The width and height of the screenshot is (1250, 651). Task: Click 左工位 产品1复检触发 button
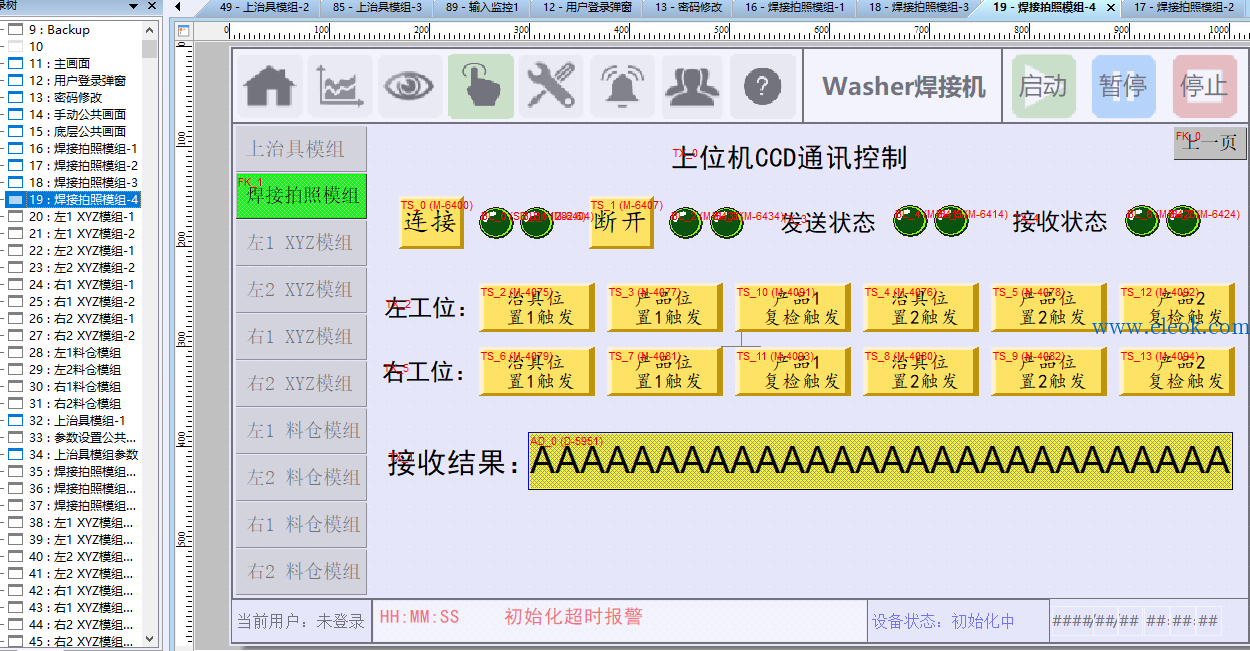pos(793,308)
